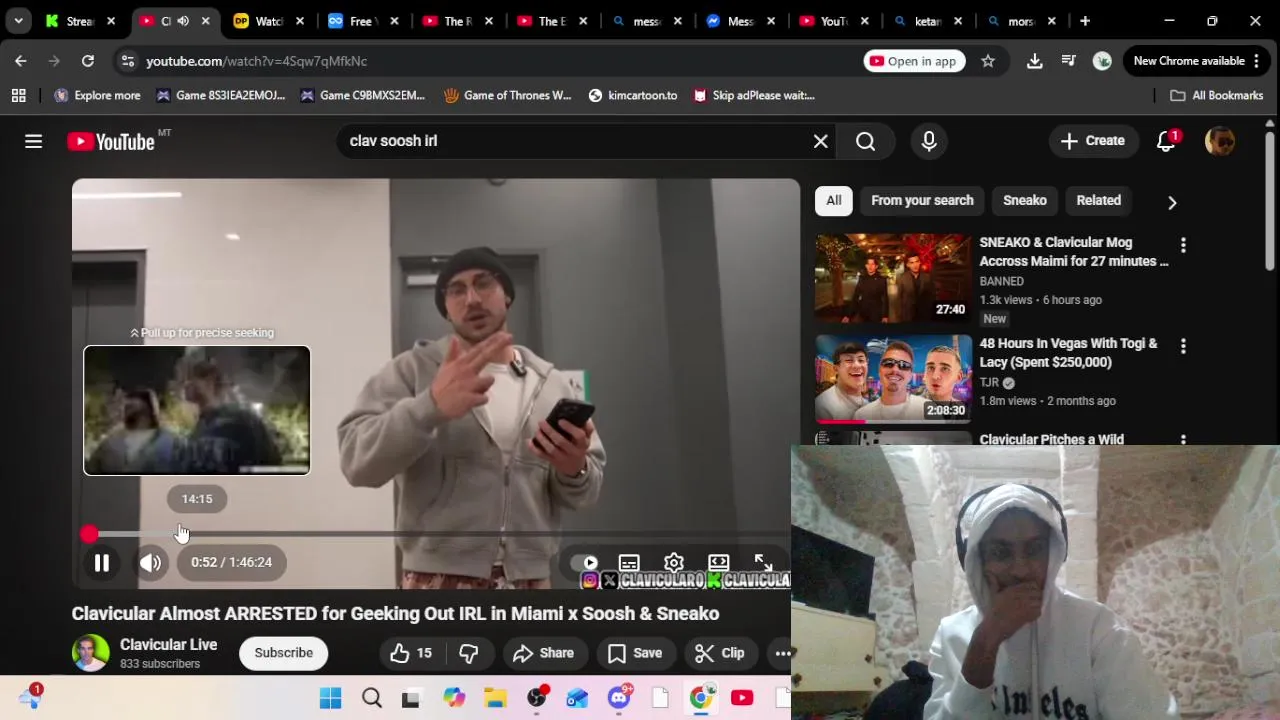The width and height of the screenshot is (1280, 720).
Task: Share this video
Action: (x=543, y=653)
